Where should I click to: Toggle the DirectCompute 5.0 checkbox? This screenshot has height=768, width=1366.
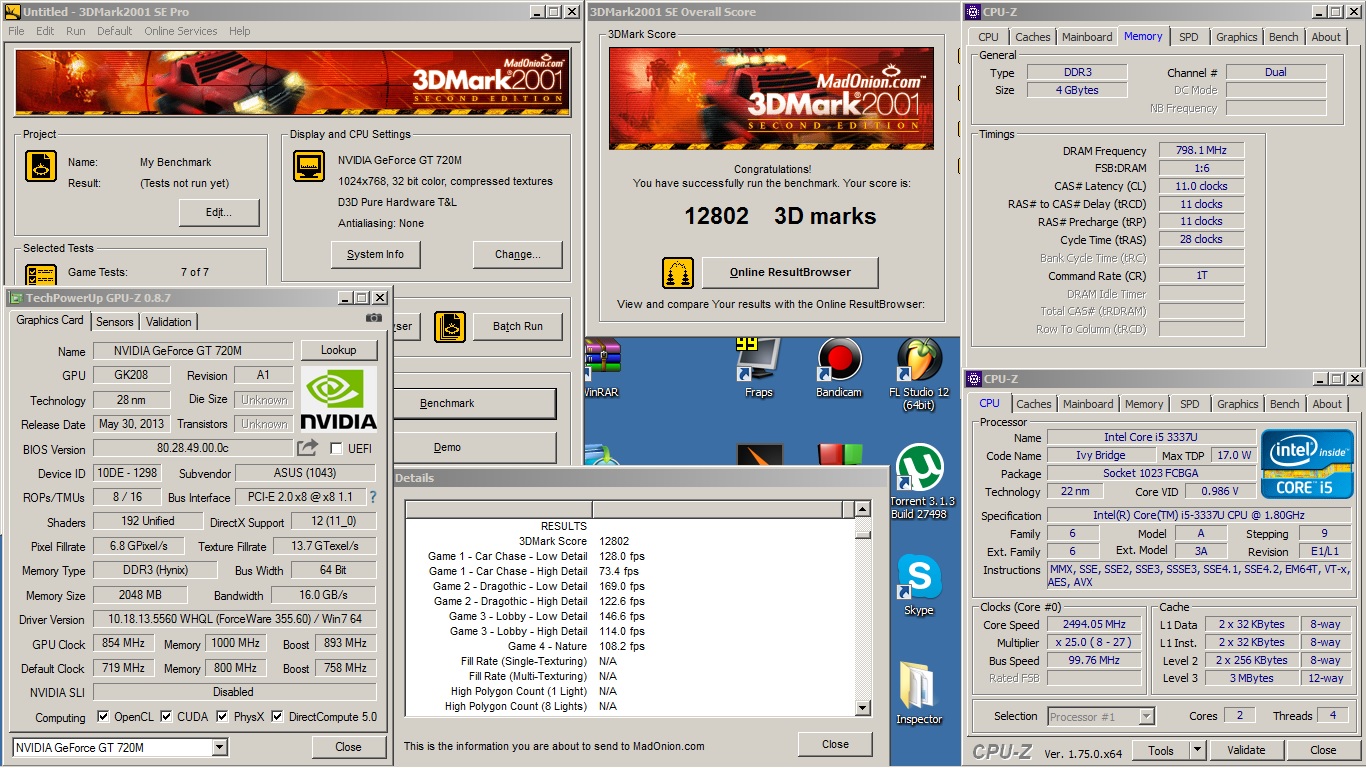point(278,717)
